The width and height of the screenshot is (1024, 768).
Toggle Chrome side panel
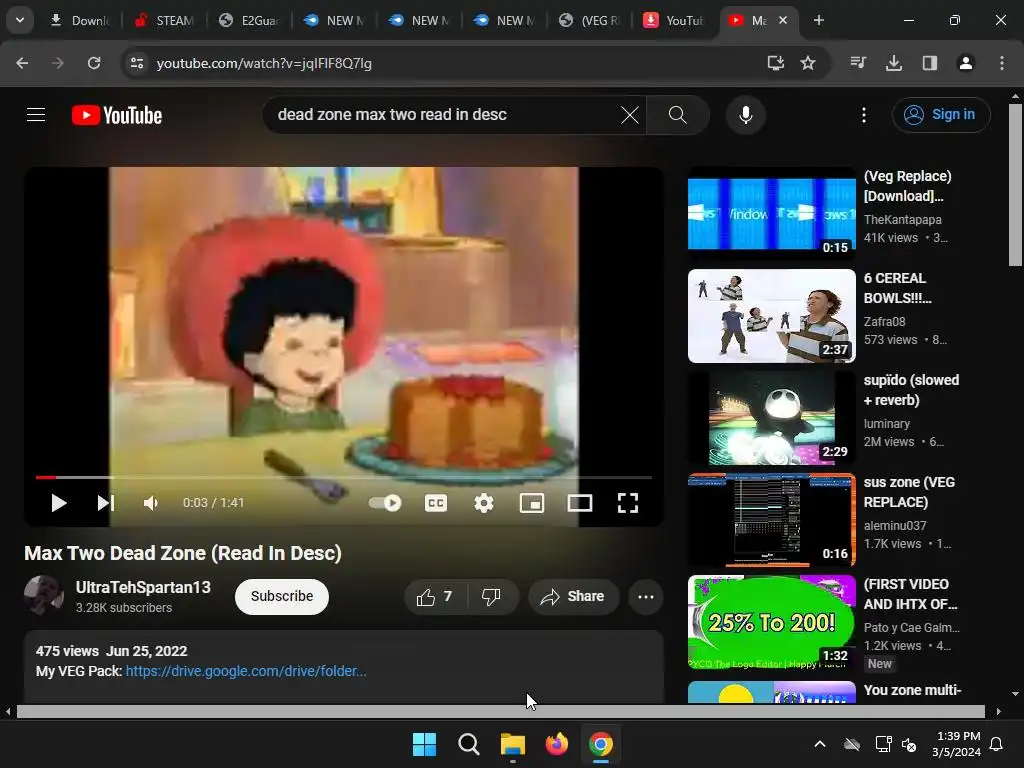929,63
